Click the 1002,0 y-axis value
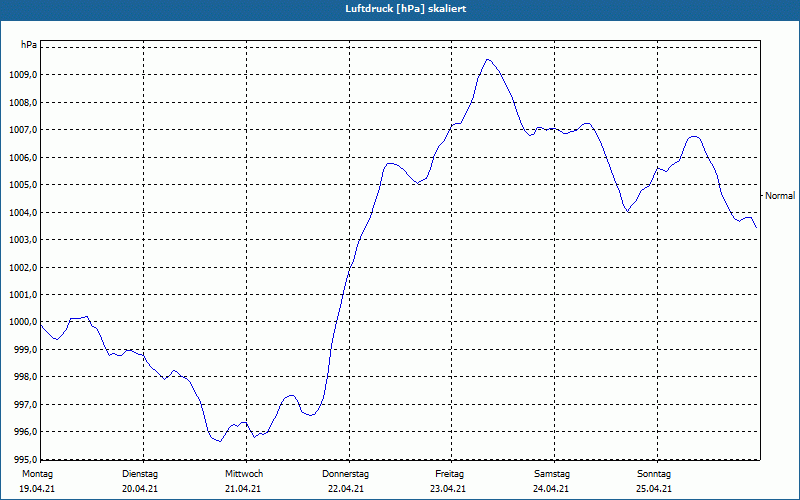 23,267
